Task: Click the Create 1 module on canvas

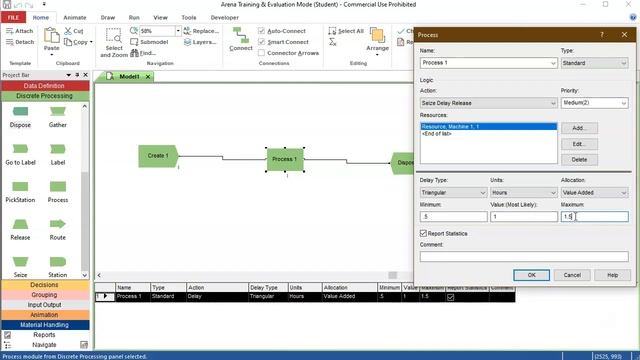Action: (158, 156)
